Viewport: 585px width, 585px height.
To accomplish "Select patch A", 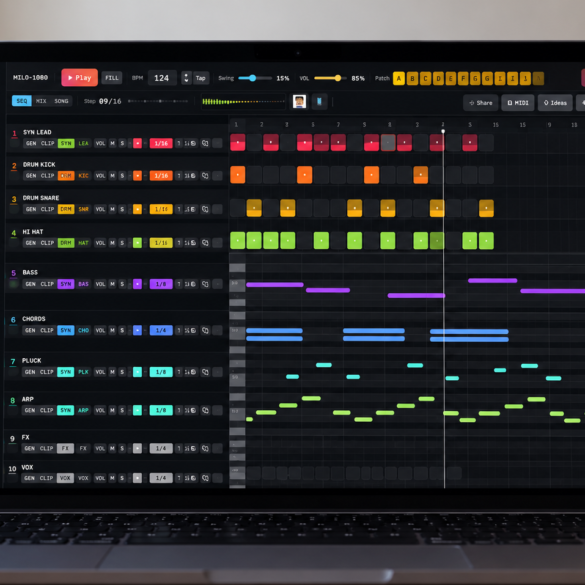I will tap(399, 79).
